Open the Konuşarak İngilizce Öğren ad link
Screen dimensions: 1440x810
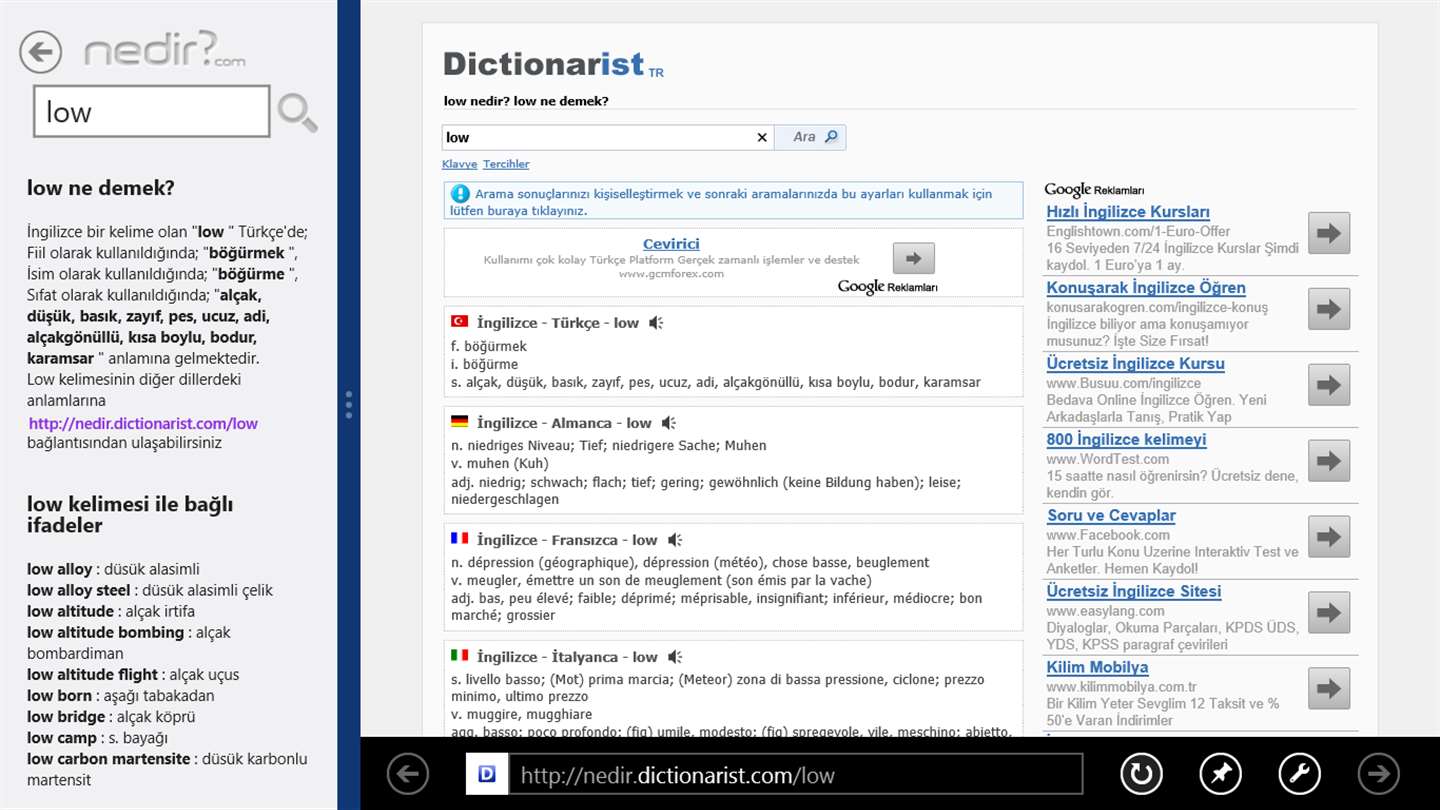tap(1146, 288)
